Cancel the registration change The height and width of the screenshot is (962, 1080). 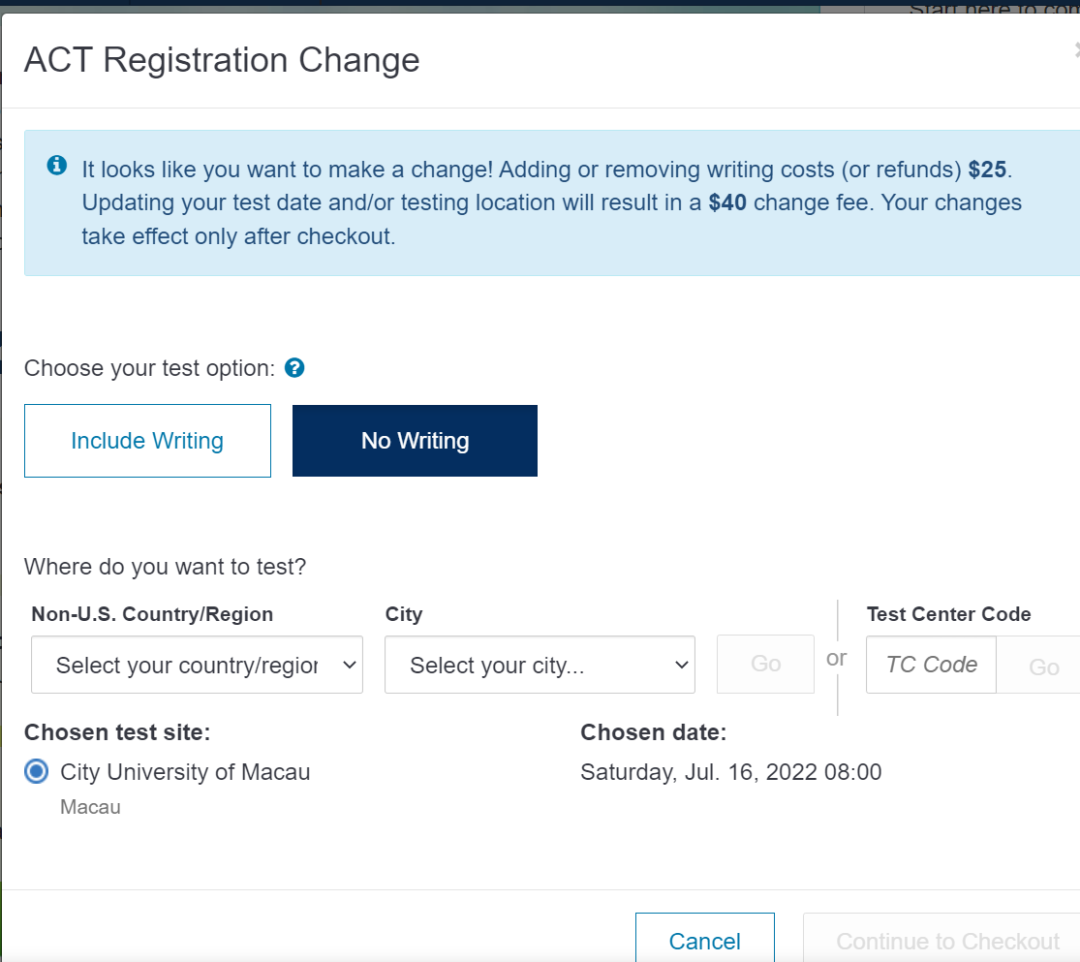coord(705,938)
